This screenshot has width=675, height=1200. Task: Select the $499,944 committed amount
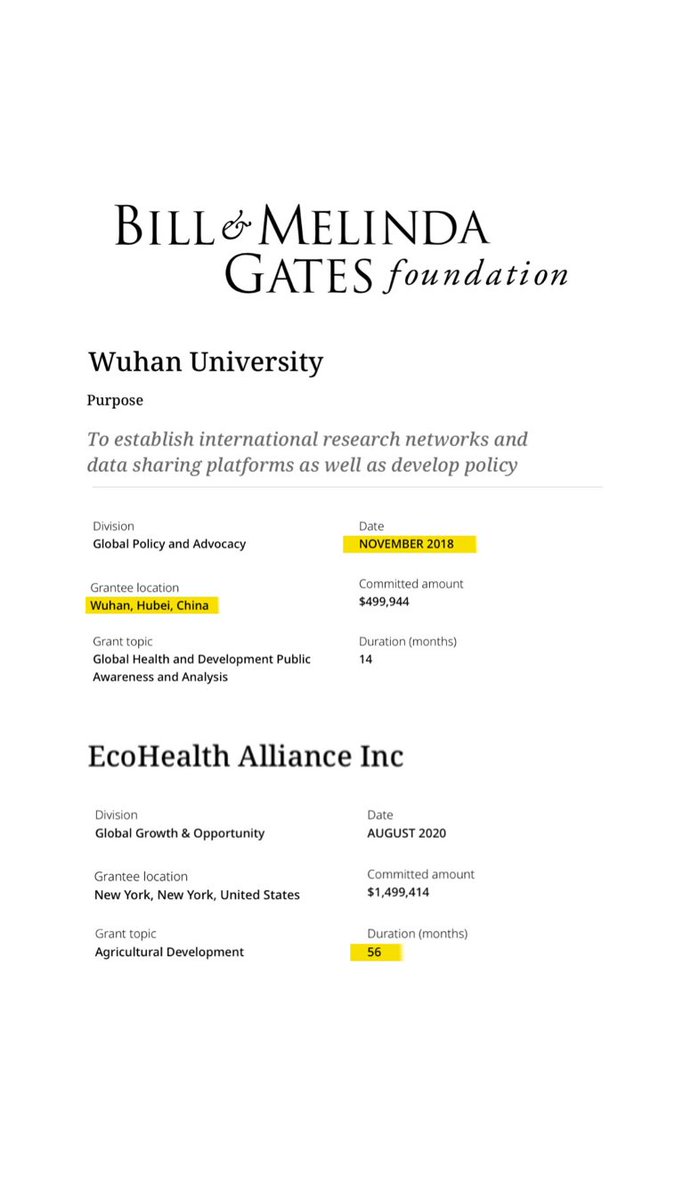(x=385, y=602)
